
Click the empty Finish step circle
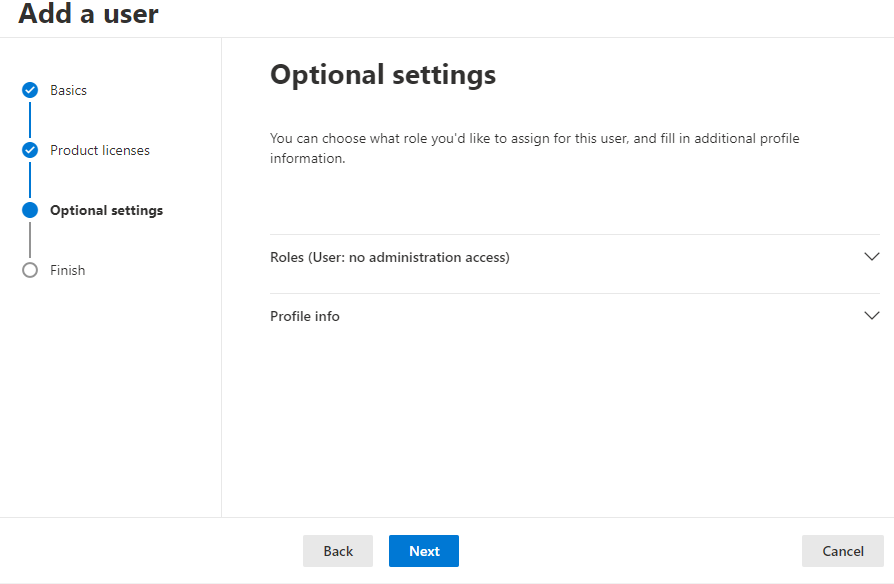(30, 270)
